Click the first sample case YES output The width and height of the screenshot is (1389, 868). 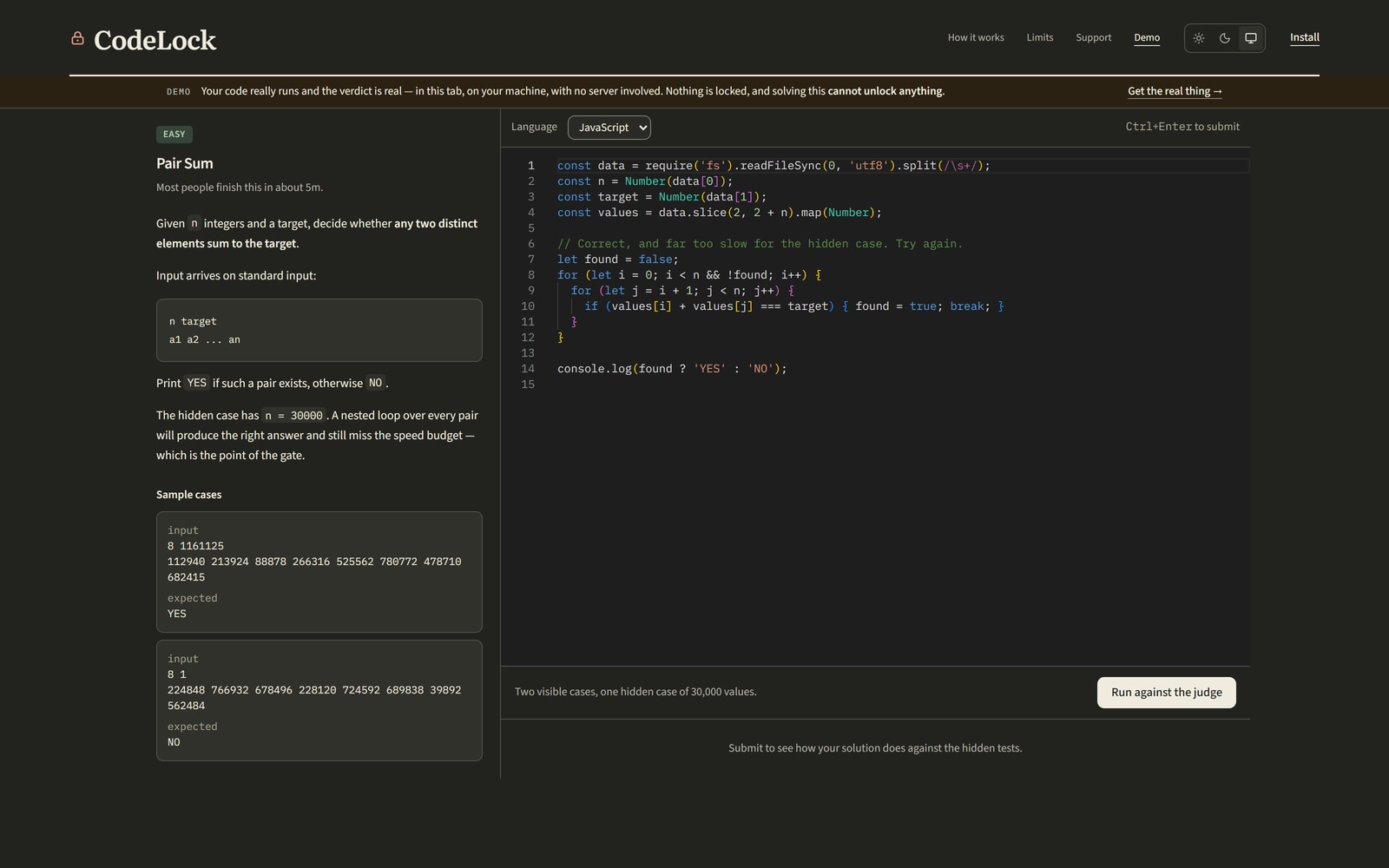[177, 614]
